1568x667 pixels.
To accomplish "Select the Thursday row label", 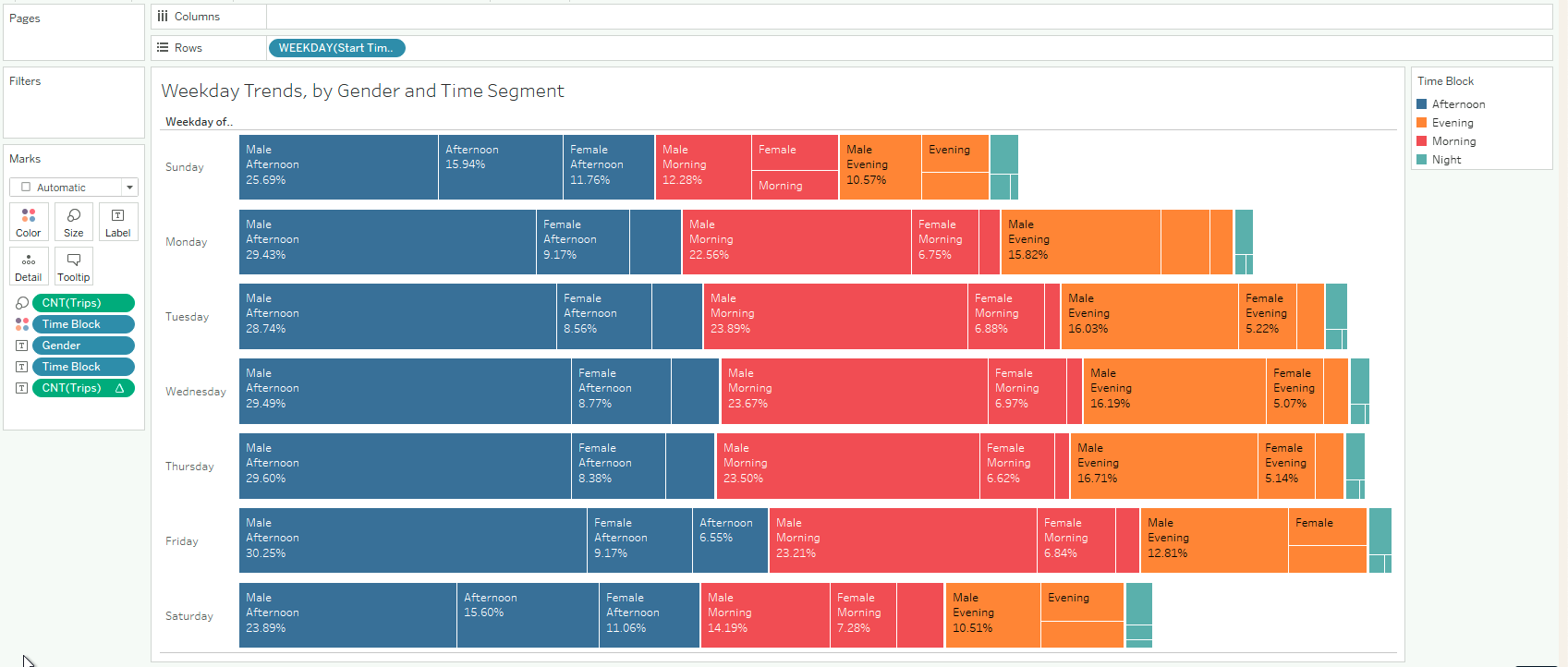I will (189, 467).
